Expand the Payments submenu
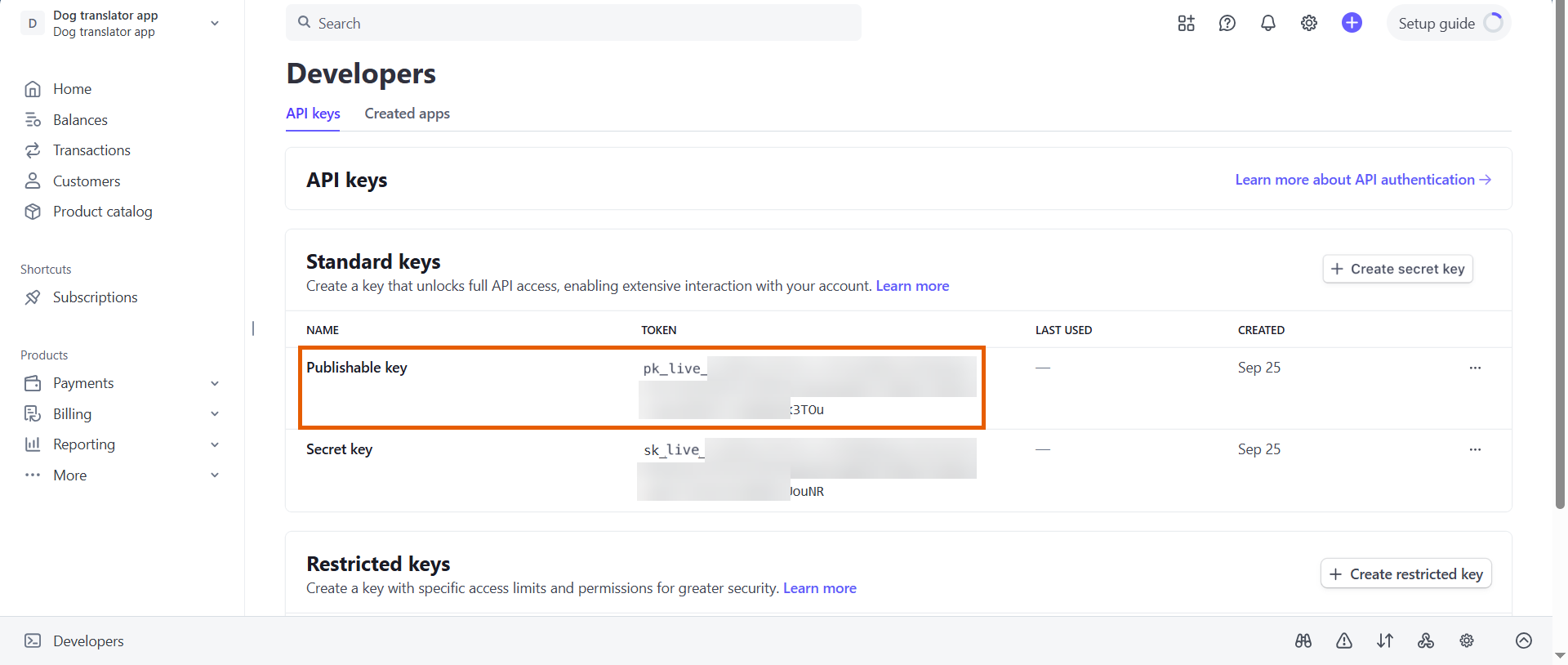This screenshot has width=1568, height=665. coord(215,383)
